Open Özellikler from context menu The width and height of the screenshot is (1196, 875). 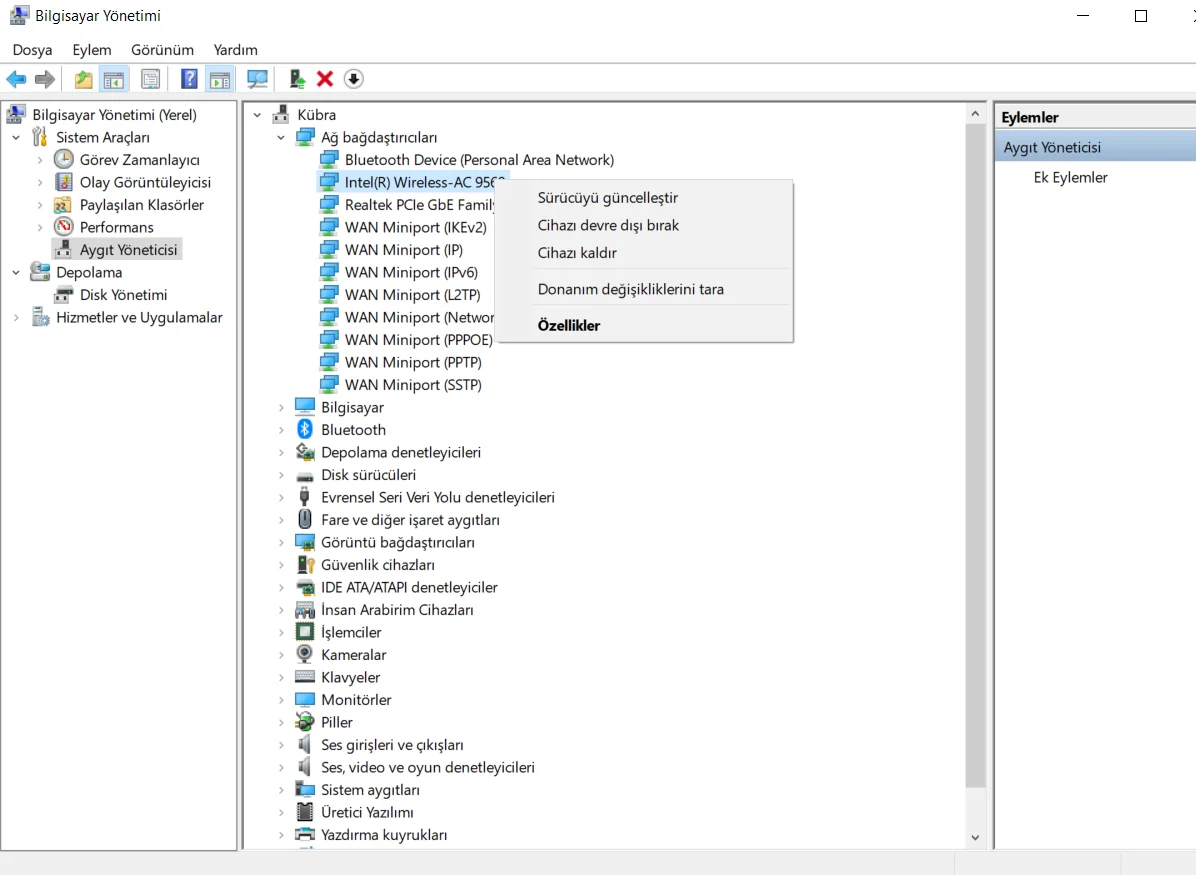[x=644, y=325]
